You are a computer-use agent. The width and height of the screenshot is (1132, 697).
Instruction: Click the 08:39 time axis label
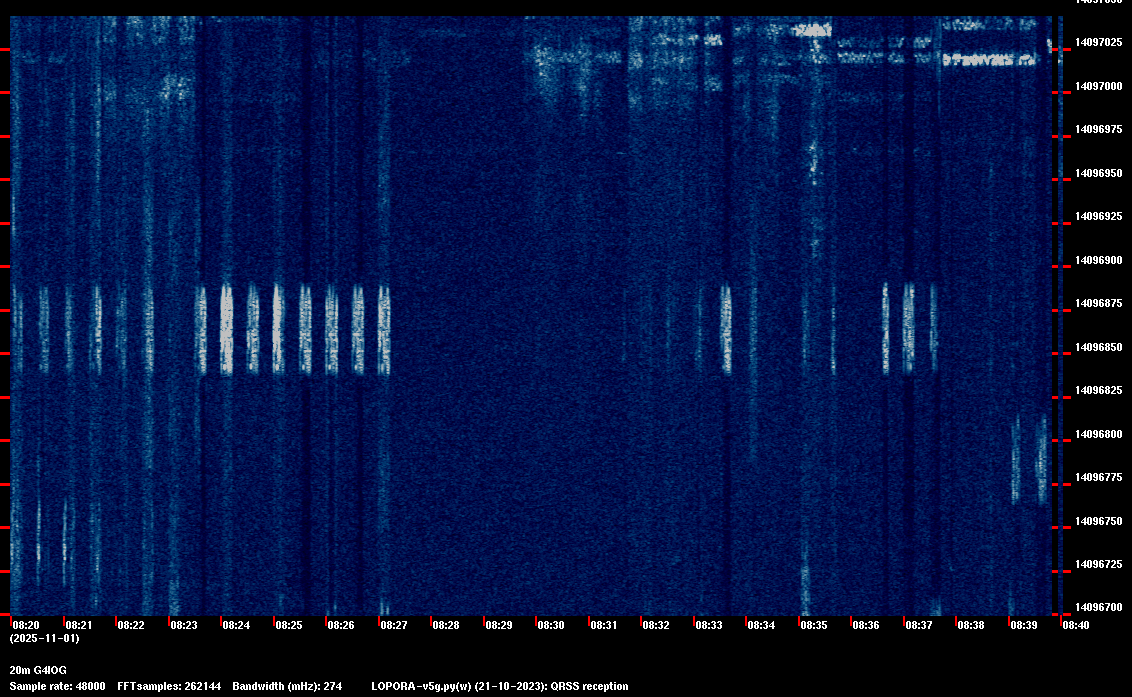[x=1024, y=625]
